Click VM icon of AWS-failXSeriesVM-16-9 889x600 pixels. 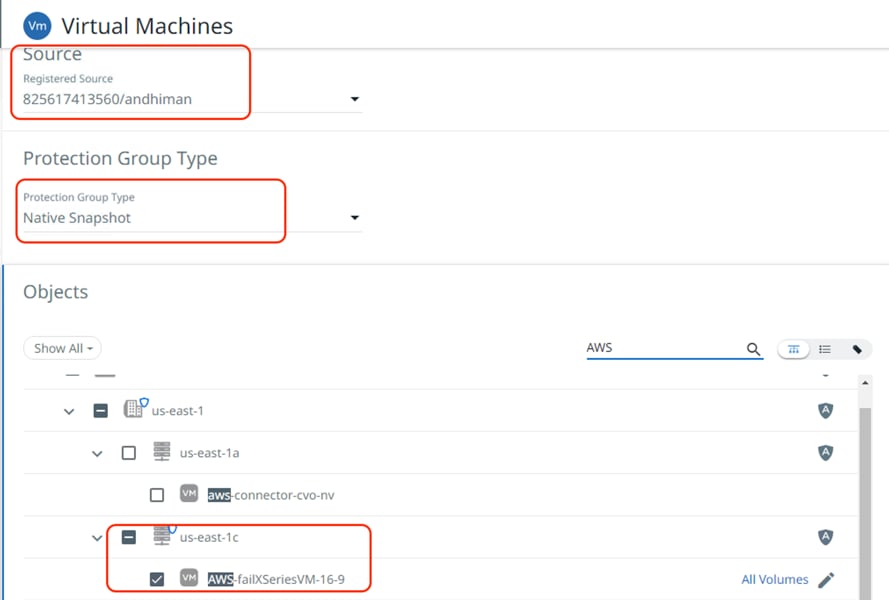point(189,578)
